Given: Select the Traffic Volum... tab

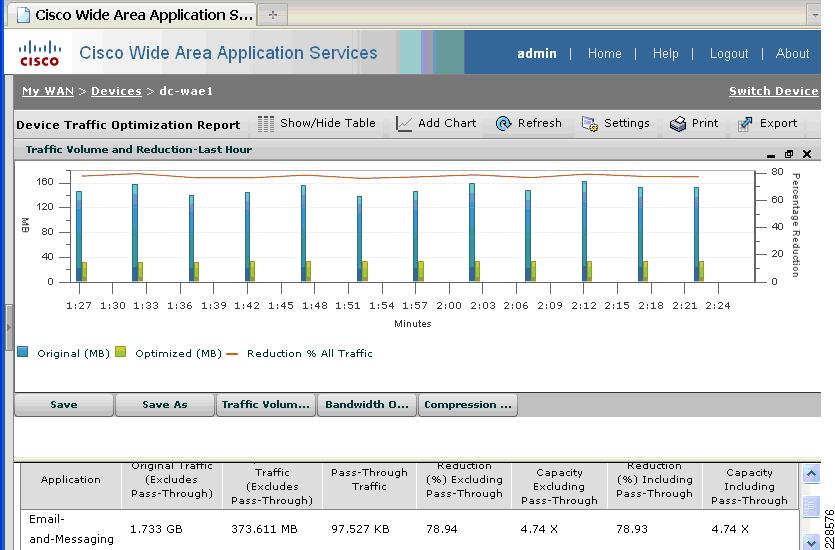Looking at the screenshot, I should coord(266,405).
